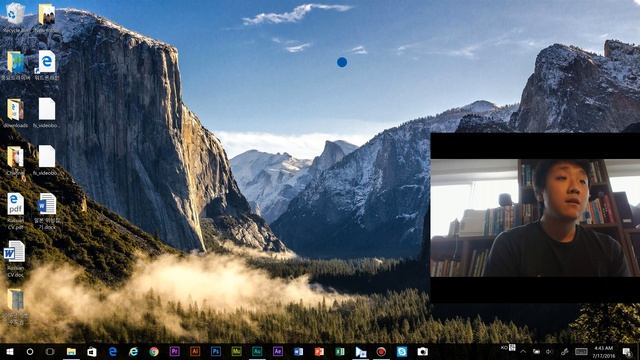Screen dimensions: 640x360
Task: Open the Camera app in taskbar
Action: [422, 351]
